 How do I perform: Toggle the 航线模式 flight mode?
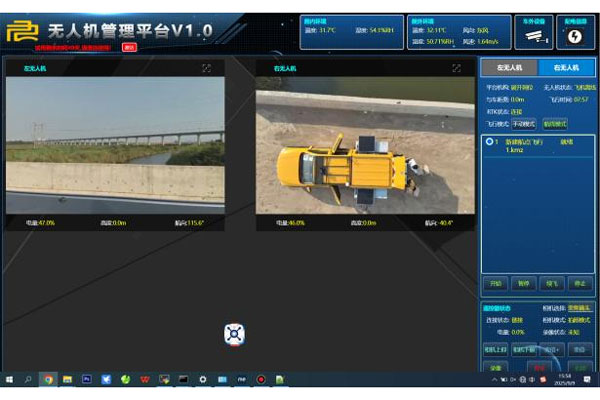555,123
